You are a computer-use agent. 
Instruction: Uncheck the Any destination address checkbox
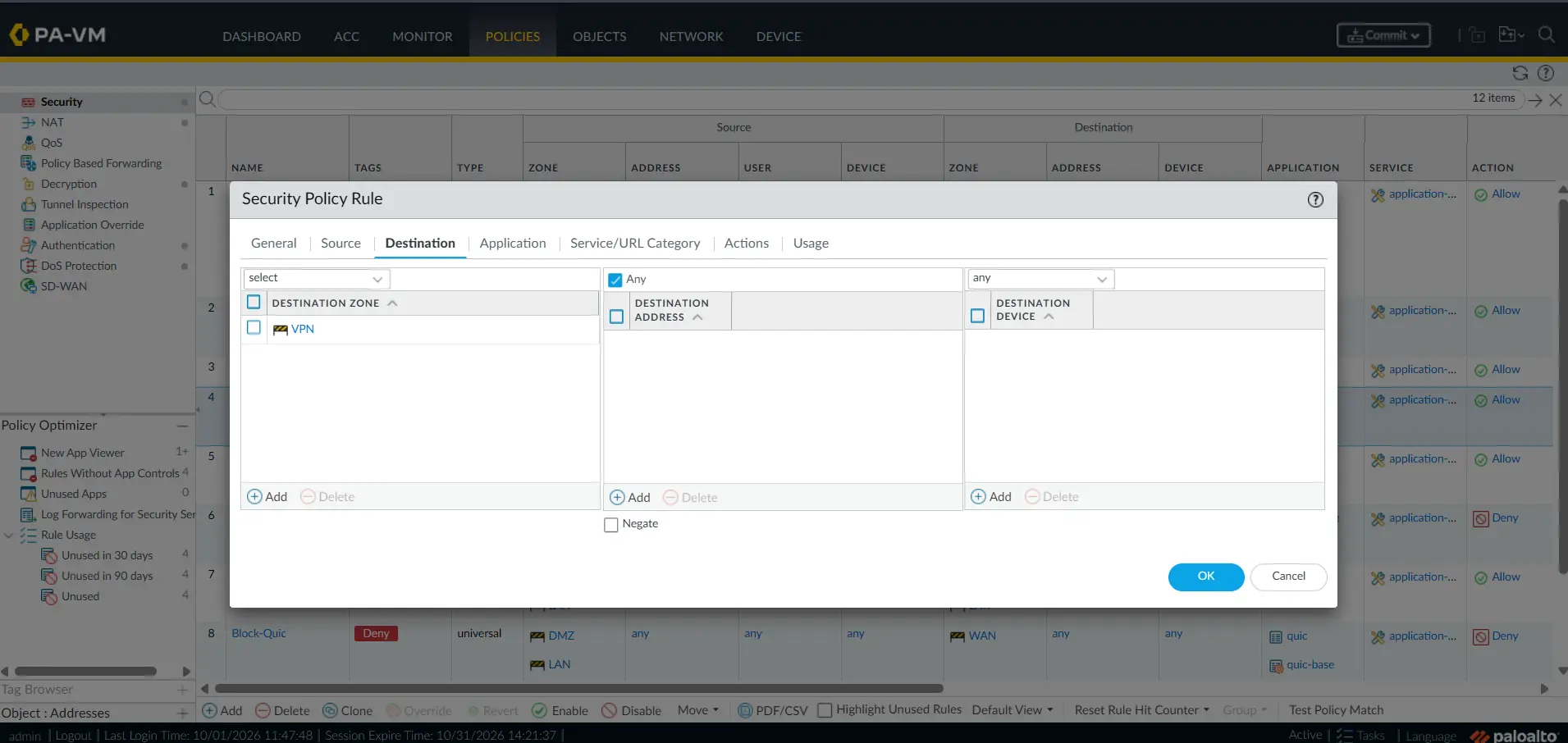coord(615,280)
